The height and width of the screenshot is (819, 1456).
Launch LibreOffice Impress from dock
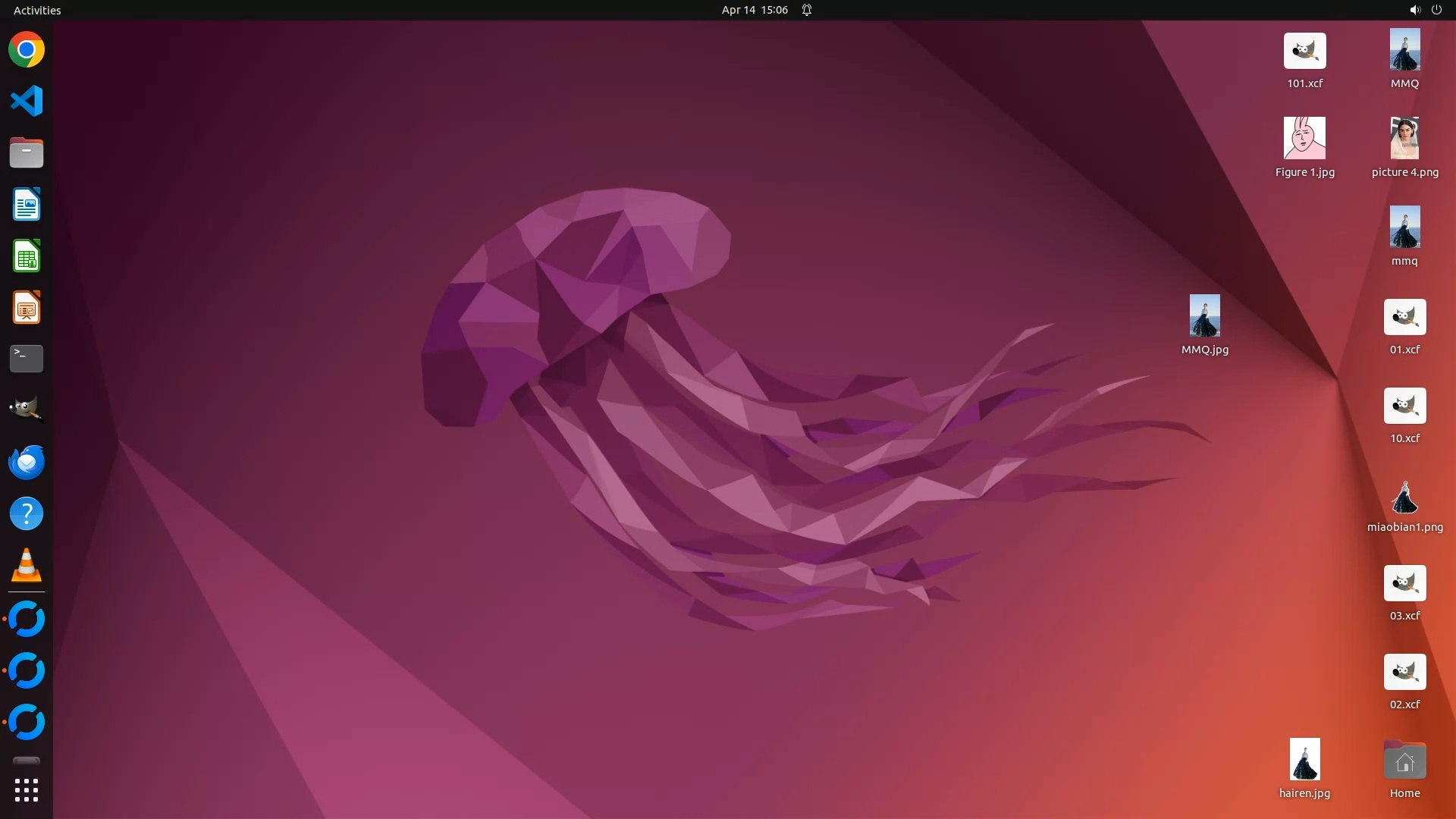click(27, 308)
